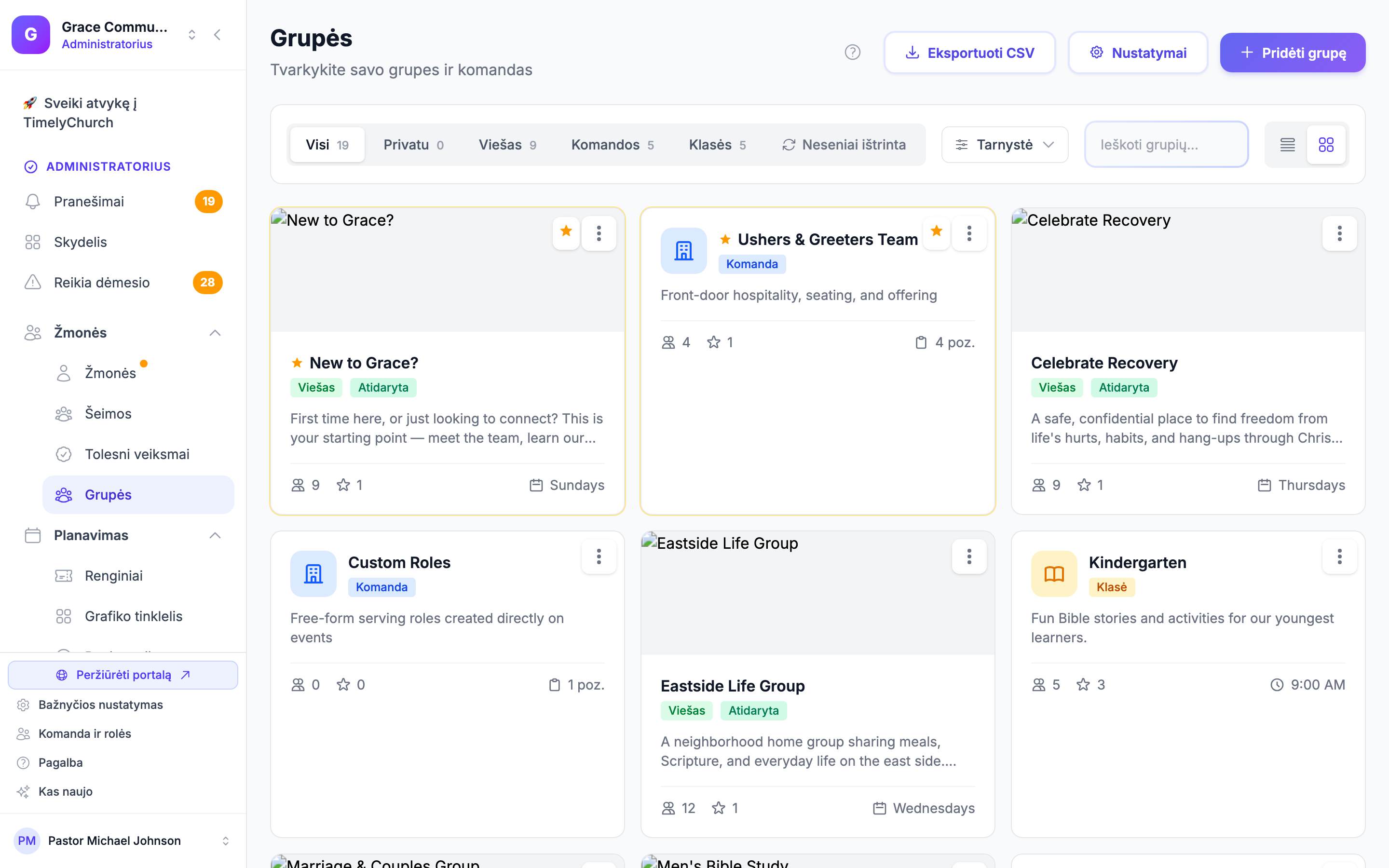The image size is (1389, 868).
Task: Click the Custom Roles building icon
Action: (x=313, y=574)
